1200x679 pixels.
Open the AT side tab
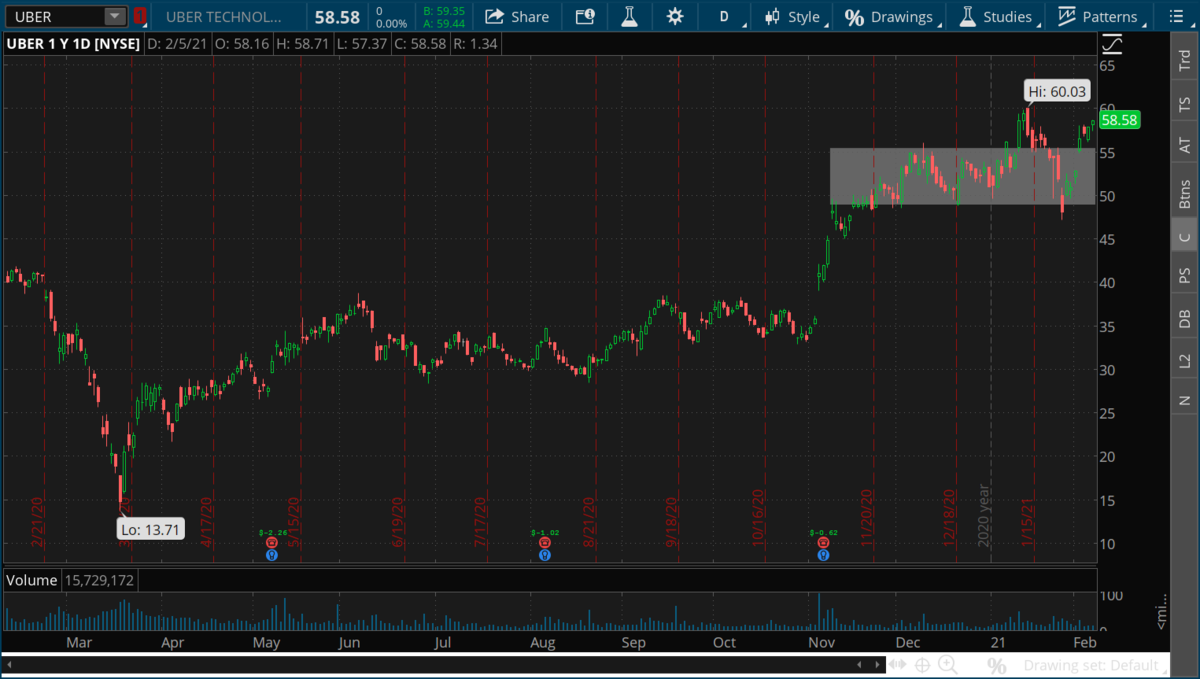click(1185, 146)
